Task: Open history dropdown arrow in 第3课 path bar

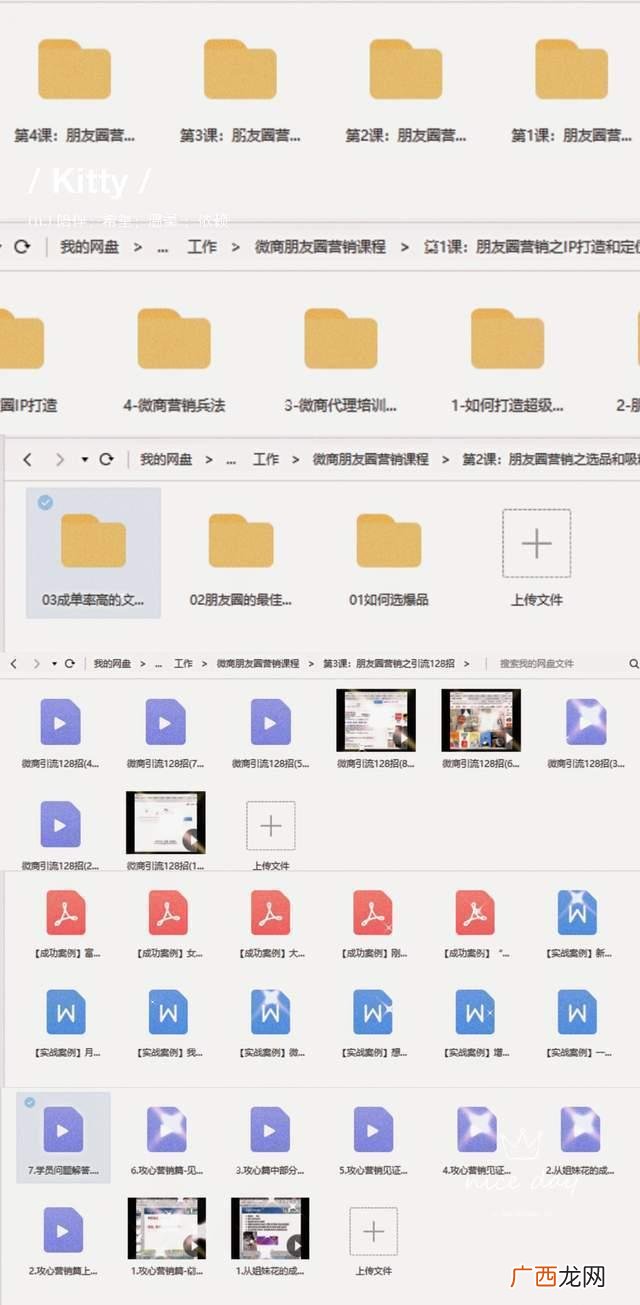Action: coord(52,663)
